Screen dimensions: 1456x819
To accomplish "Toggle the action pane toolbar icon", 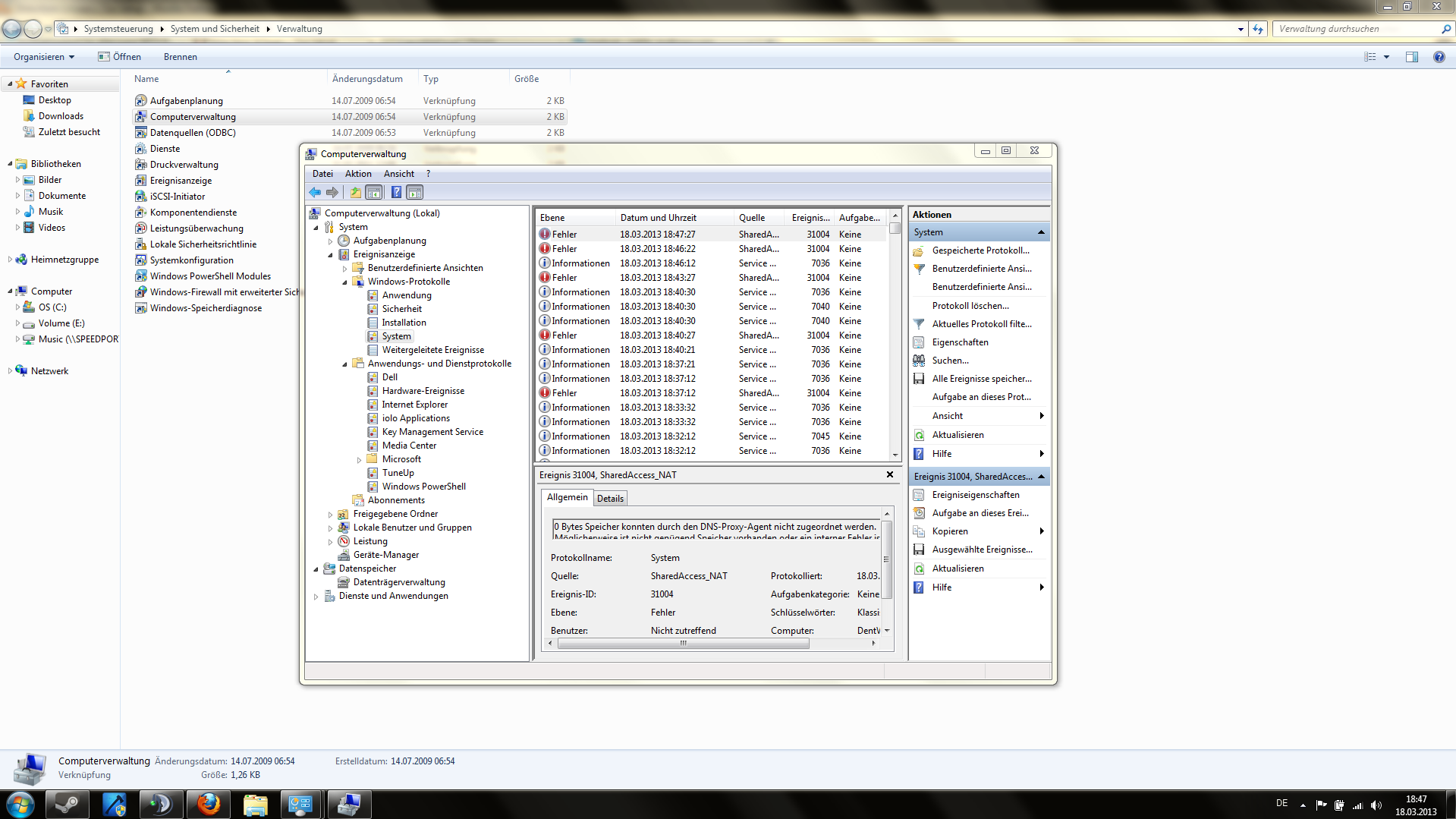I will [x=414, y=193].
